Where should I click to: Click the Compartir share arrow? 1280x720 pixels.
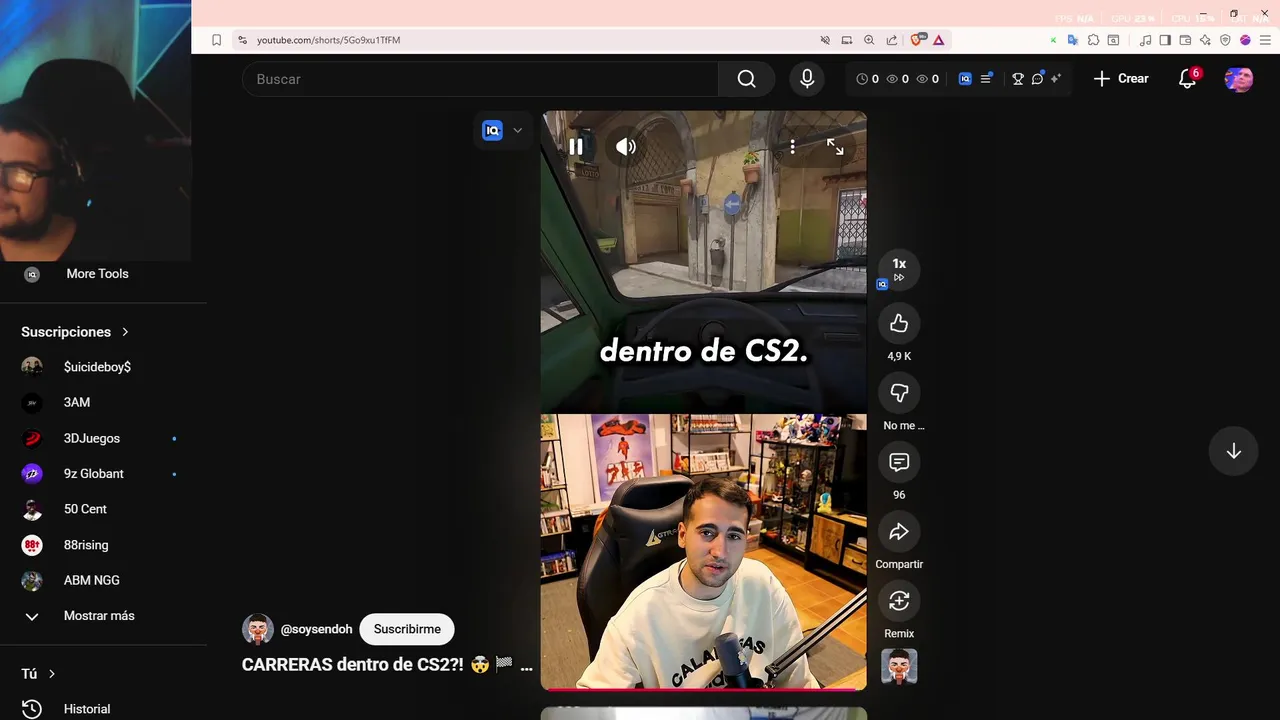point(899,532)
